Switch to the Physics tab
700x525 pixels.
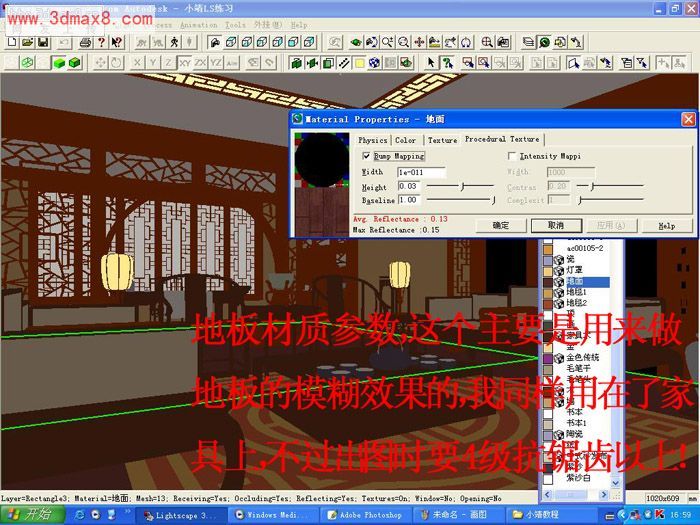point(372,141)
